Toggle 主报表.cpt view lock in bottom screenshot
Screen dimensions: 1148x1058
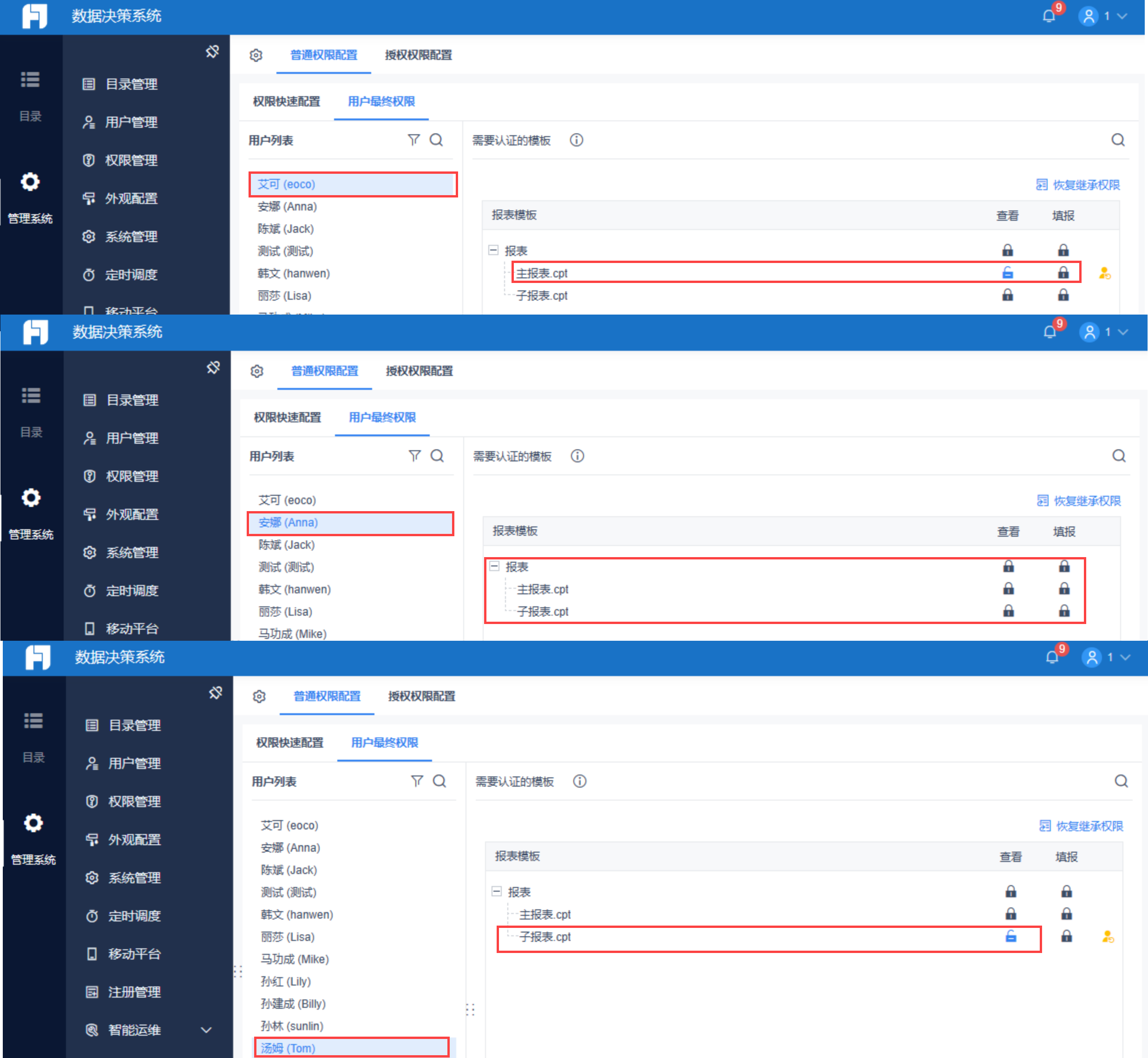tap(1011, 913)
